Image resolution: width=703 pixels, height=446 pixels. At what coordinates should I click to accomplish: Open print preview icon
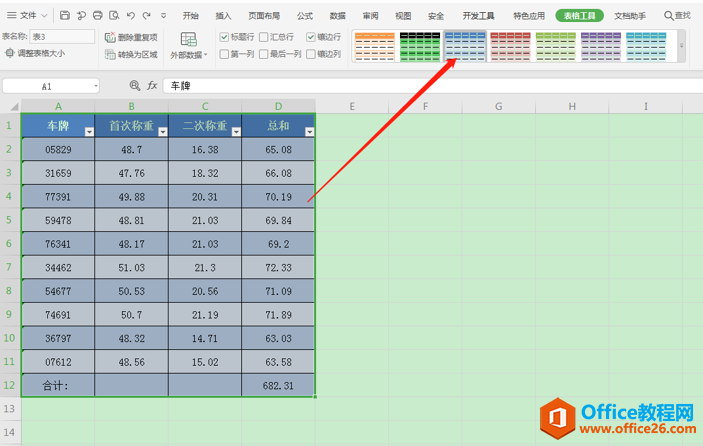point(114,16)
